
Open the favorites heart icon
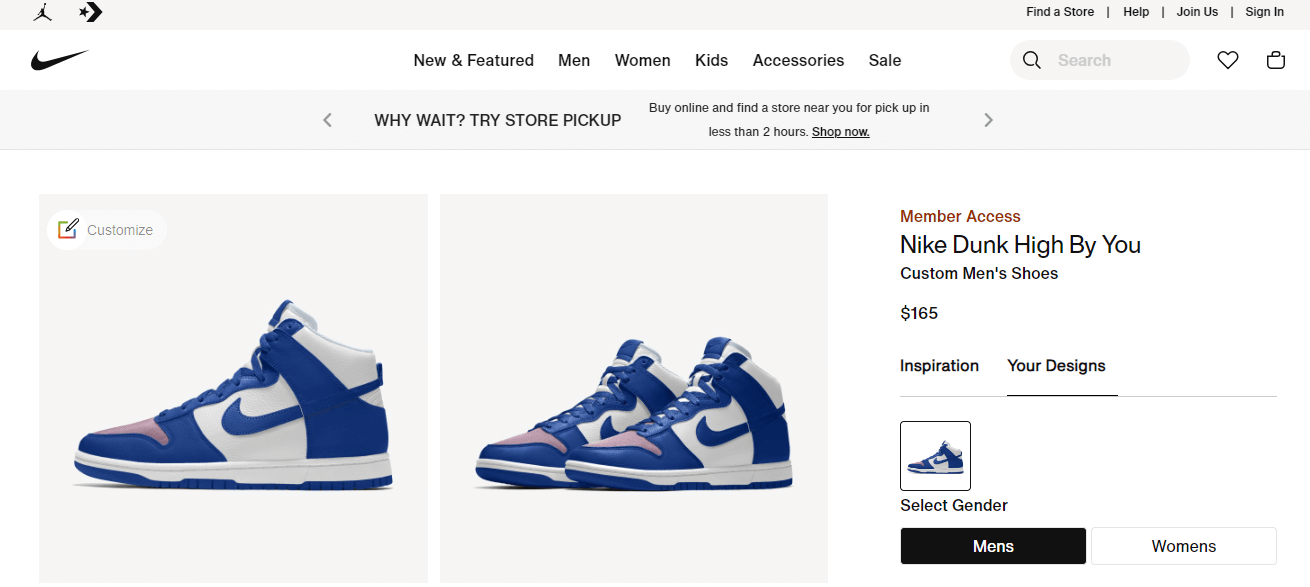[x=1227, y=60]
